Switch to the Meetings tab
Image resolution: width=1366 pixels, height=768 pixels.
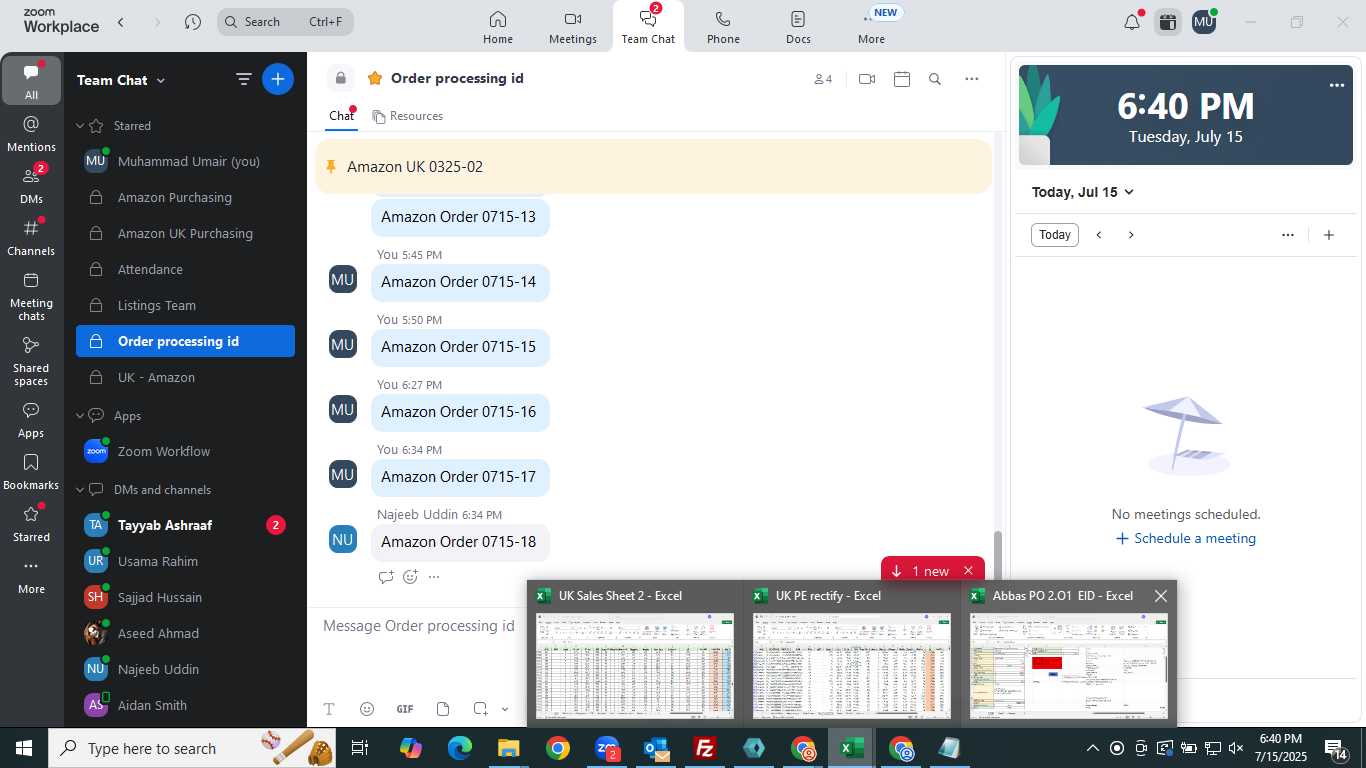573,27
